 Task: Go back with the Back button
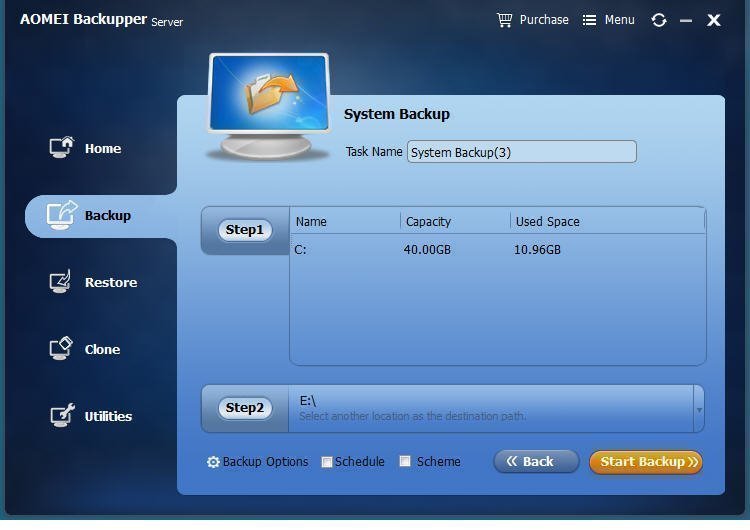pyautogui.click(x=536, y=462)
